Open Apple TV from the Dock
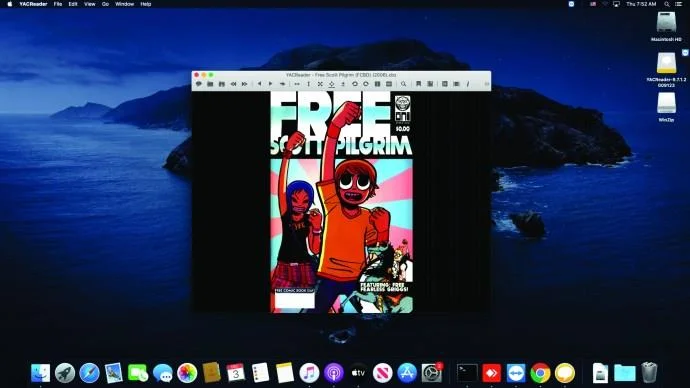690x388 pixels. pyautogui.click(x=358, y=373)
